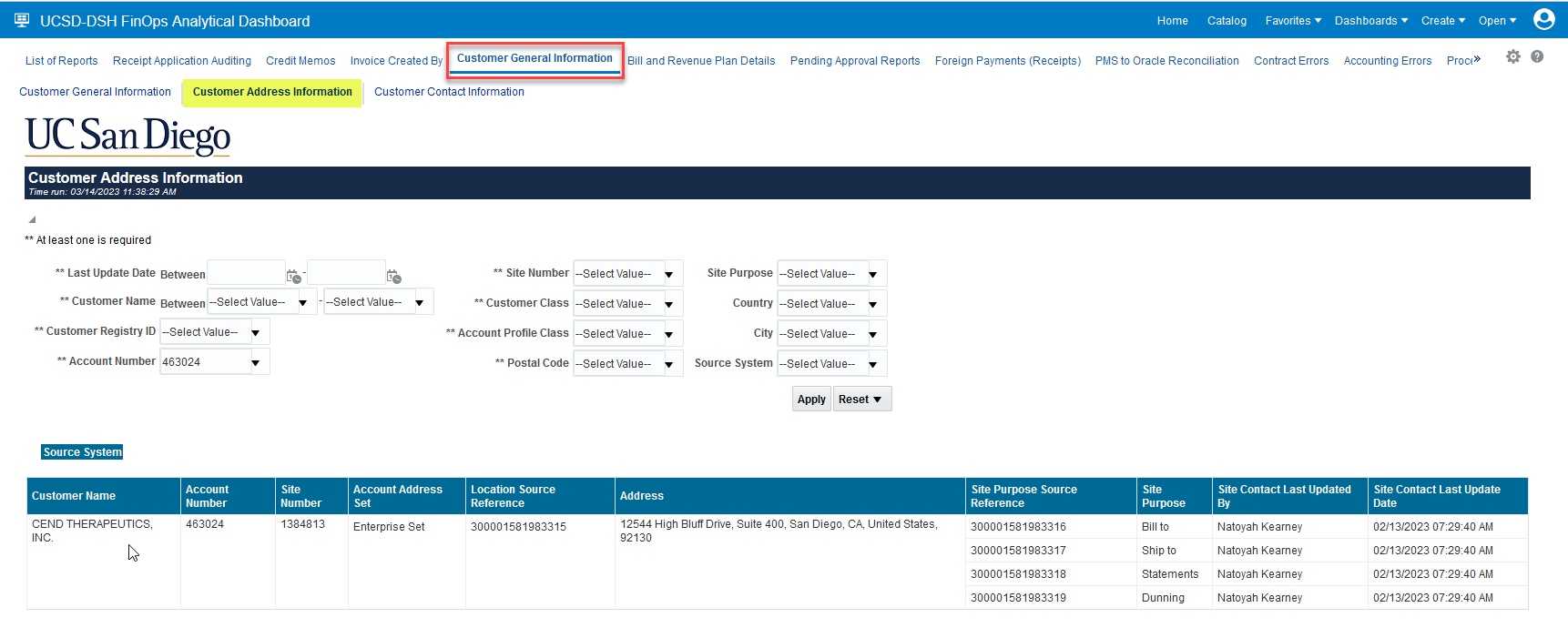This screenshot has width=1568, height=638.
Task: Open the end date calendar picker
Action: (x=393, y=276)
